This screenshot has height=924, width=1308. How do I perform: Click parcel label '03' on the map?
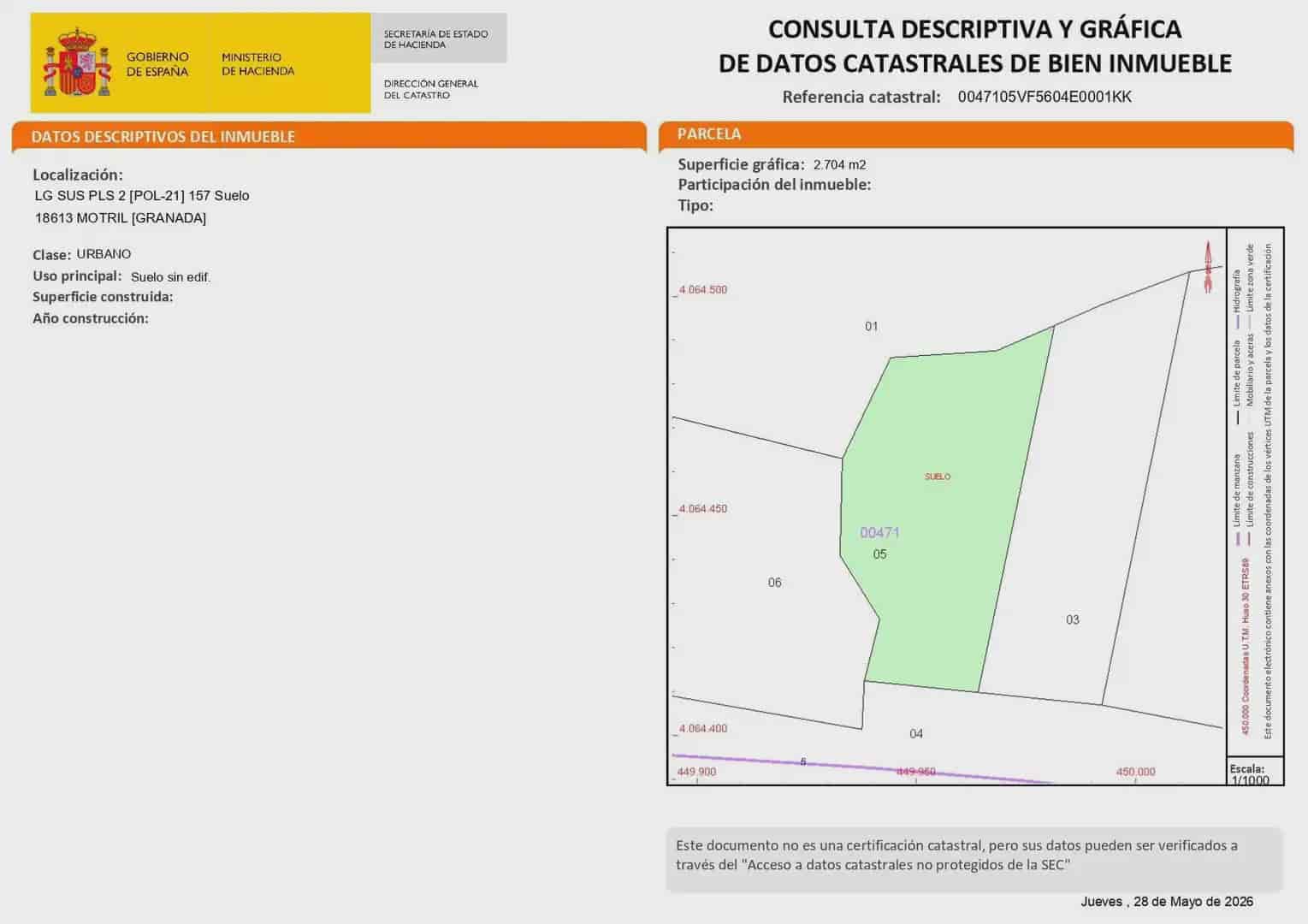tap(1072, 619)
